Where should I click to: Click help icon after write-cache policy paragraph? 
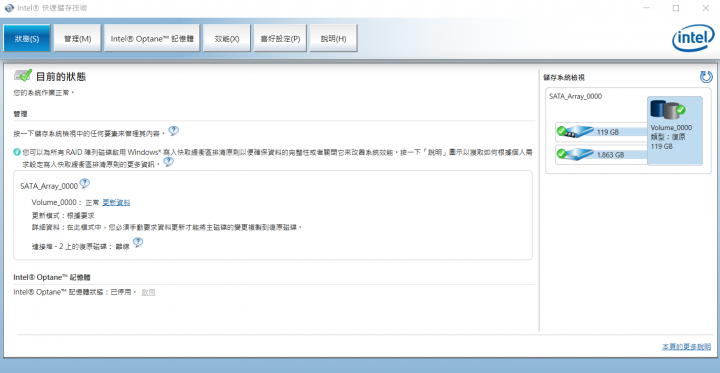[169, 162]
